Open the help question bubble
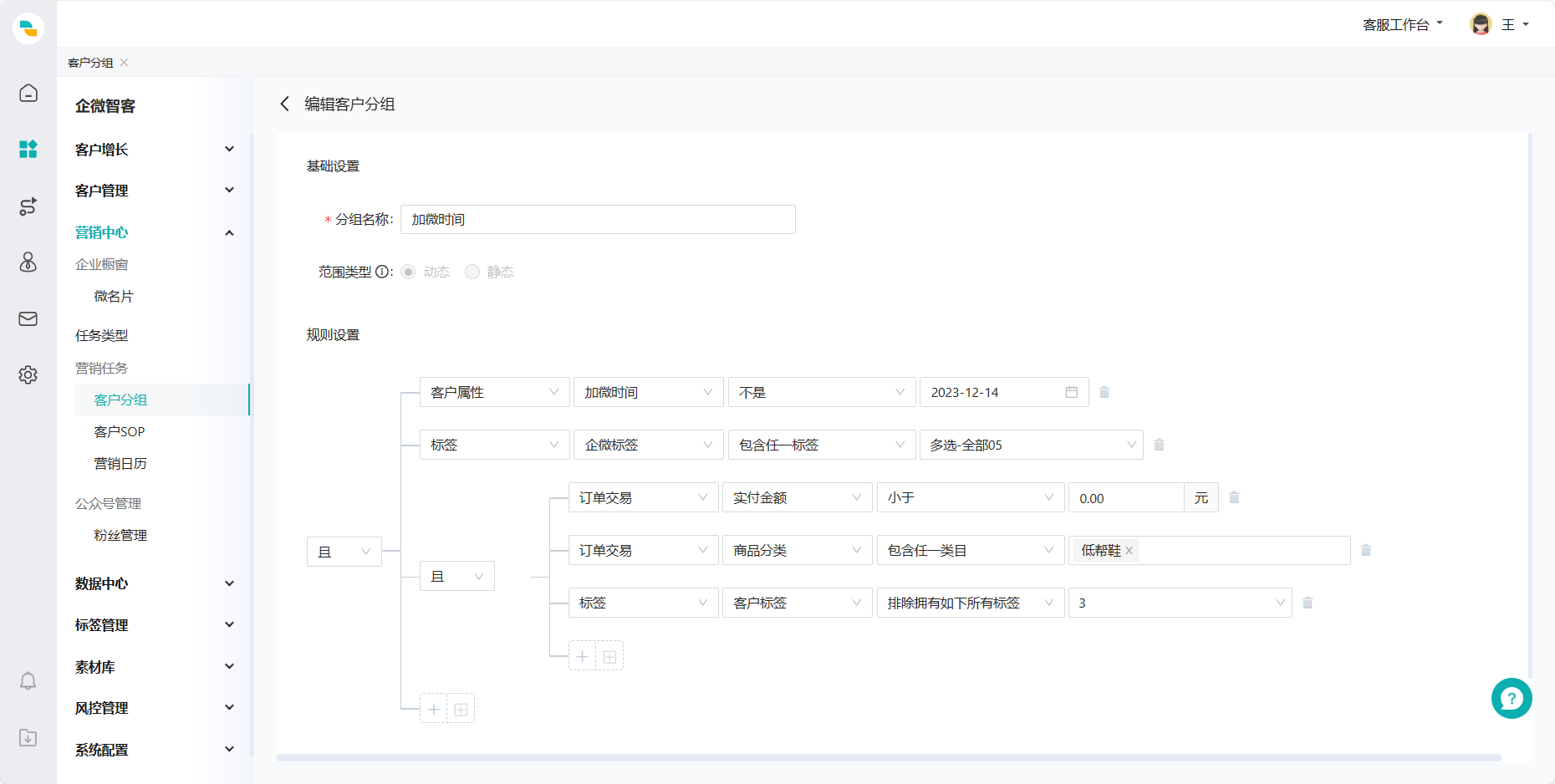The width and height of the screenshot is (1555, 784). coord(1512,698)
